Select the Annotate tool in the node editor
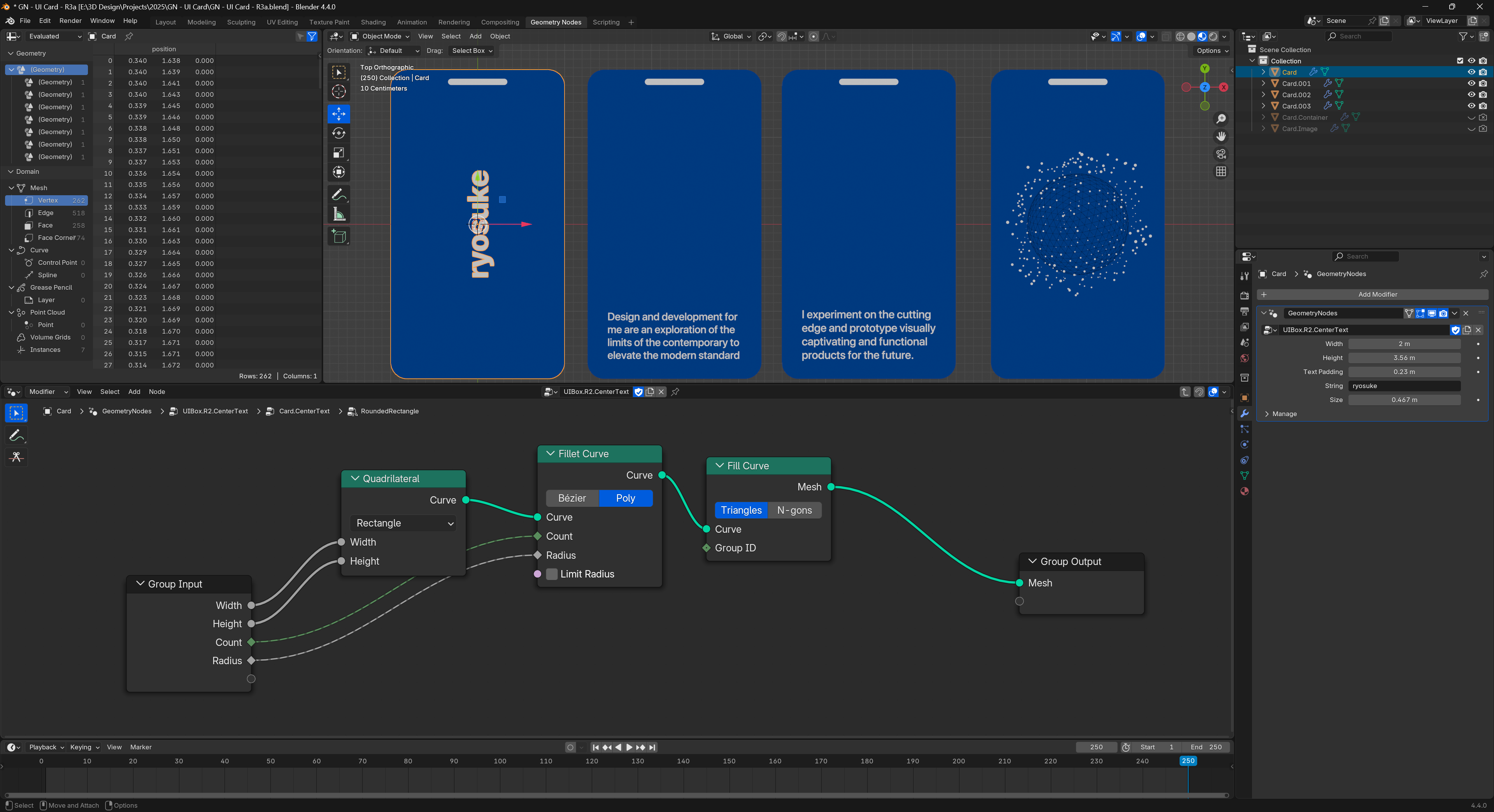Viewport: 1494px width, 812px height. (x=16, y=435)
